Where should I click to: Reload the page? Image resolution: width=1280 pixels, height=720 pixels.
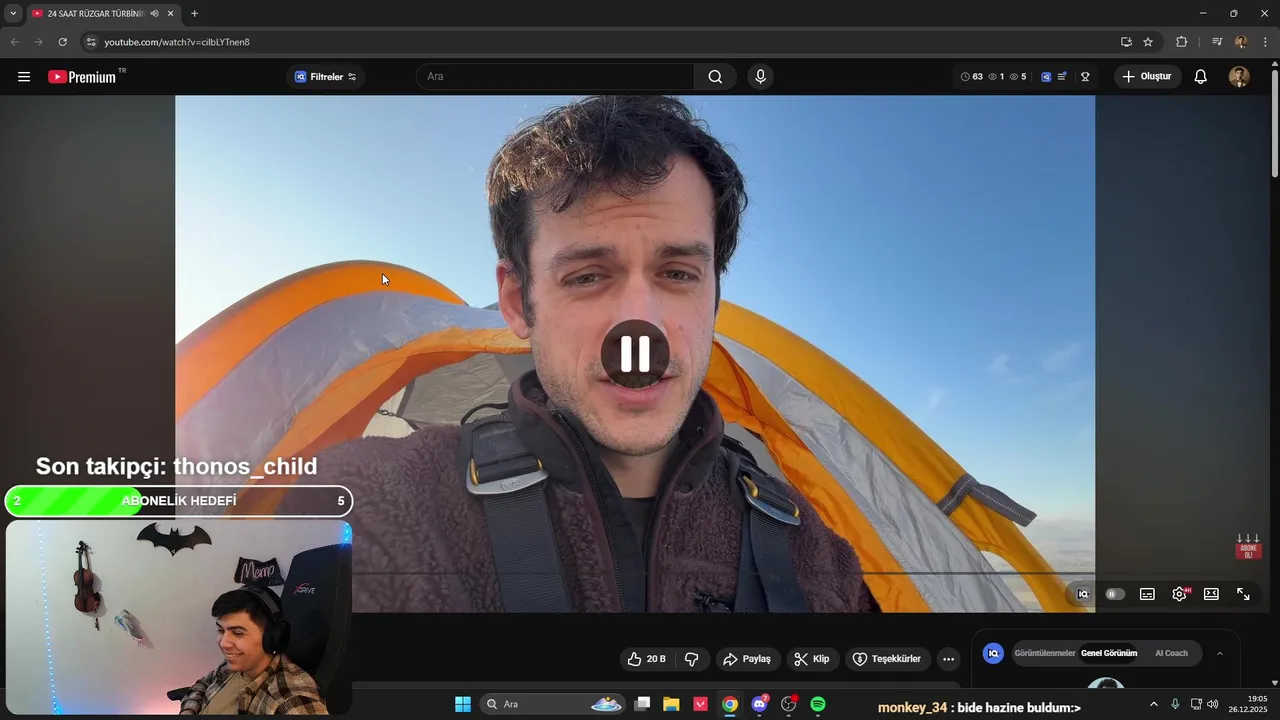click(62, 42)
